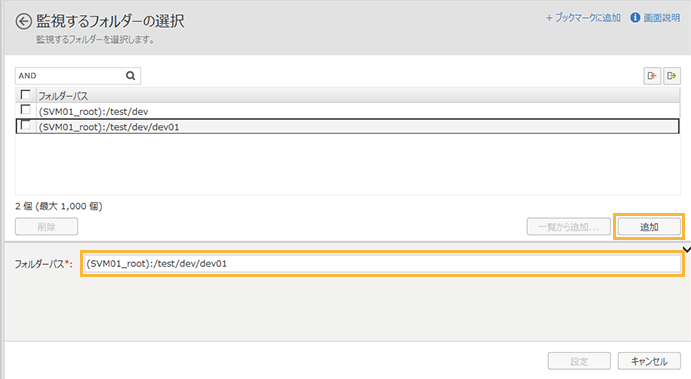
Task: Select the (SVM01_root):/test/dev row
Action: (x=347, y=111)
